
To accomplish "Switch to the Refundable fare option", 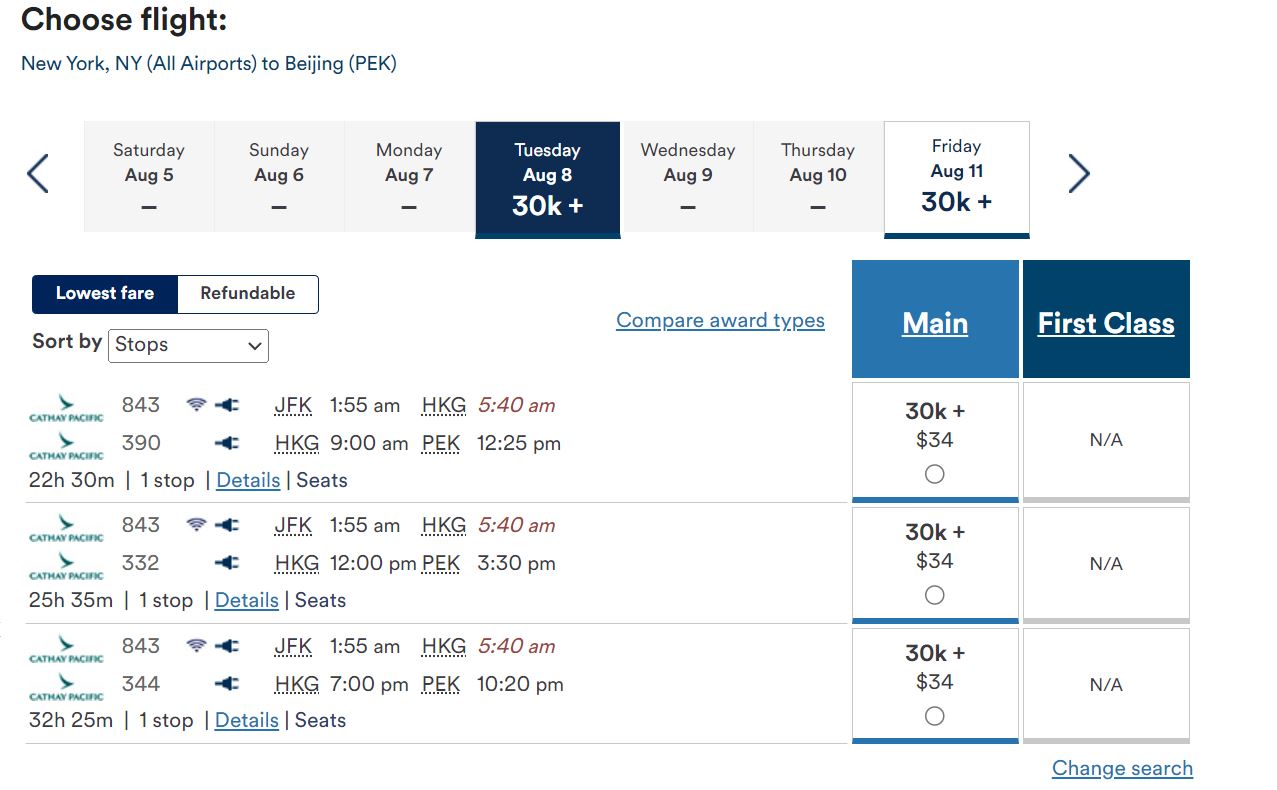I will pos(247,294).
